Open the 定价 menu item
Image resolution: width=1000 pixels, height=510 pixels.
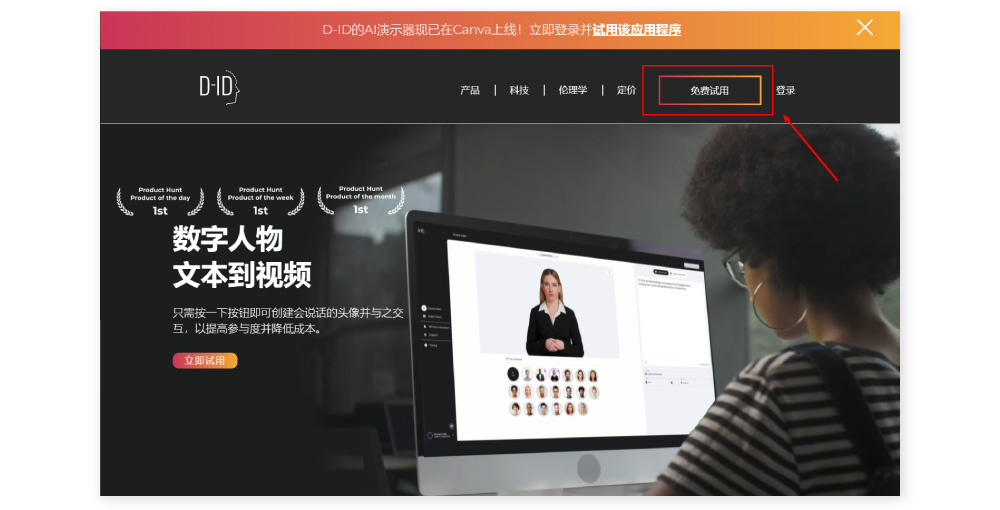click(x=626, y=91)
